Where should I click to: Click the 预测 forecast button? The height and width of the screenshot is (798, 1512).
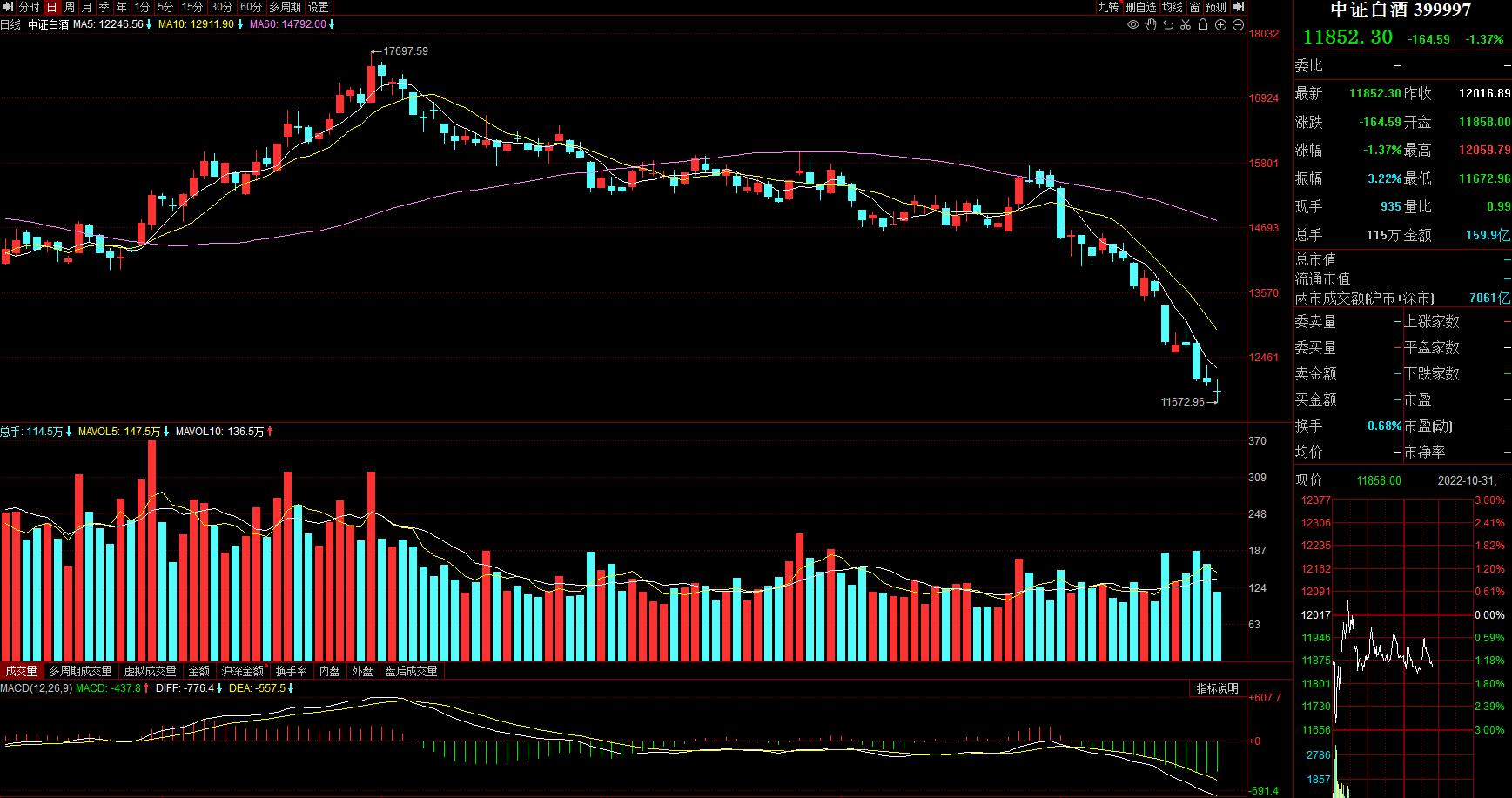coord(1216,7)
